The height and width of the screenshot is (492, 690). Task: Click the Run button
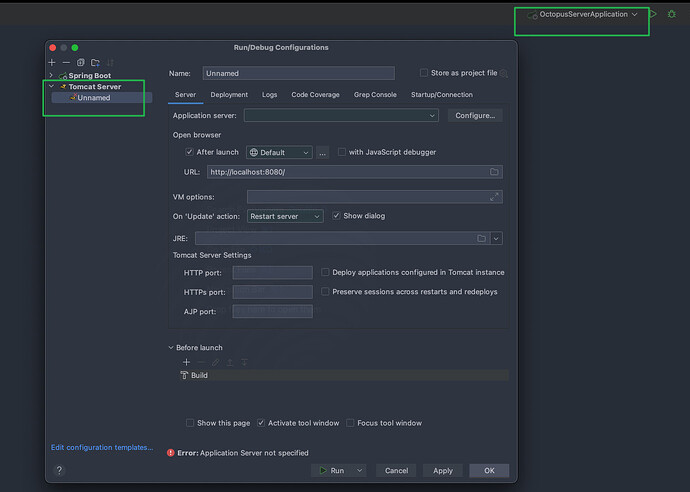click(332, 470)
